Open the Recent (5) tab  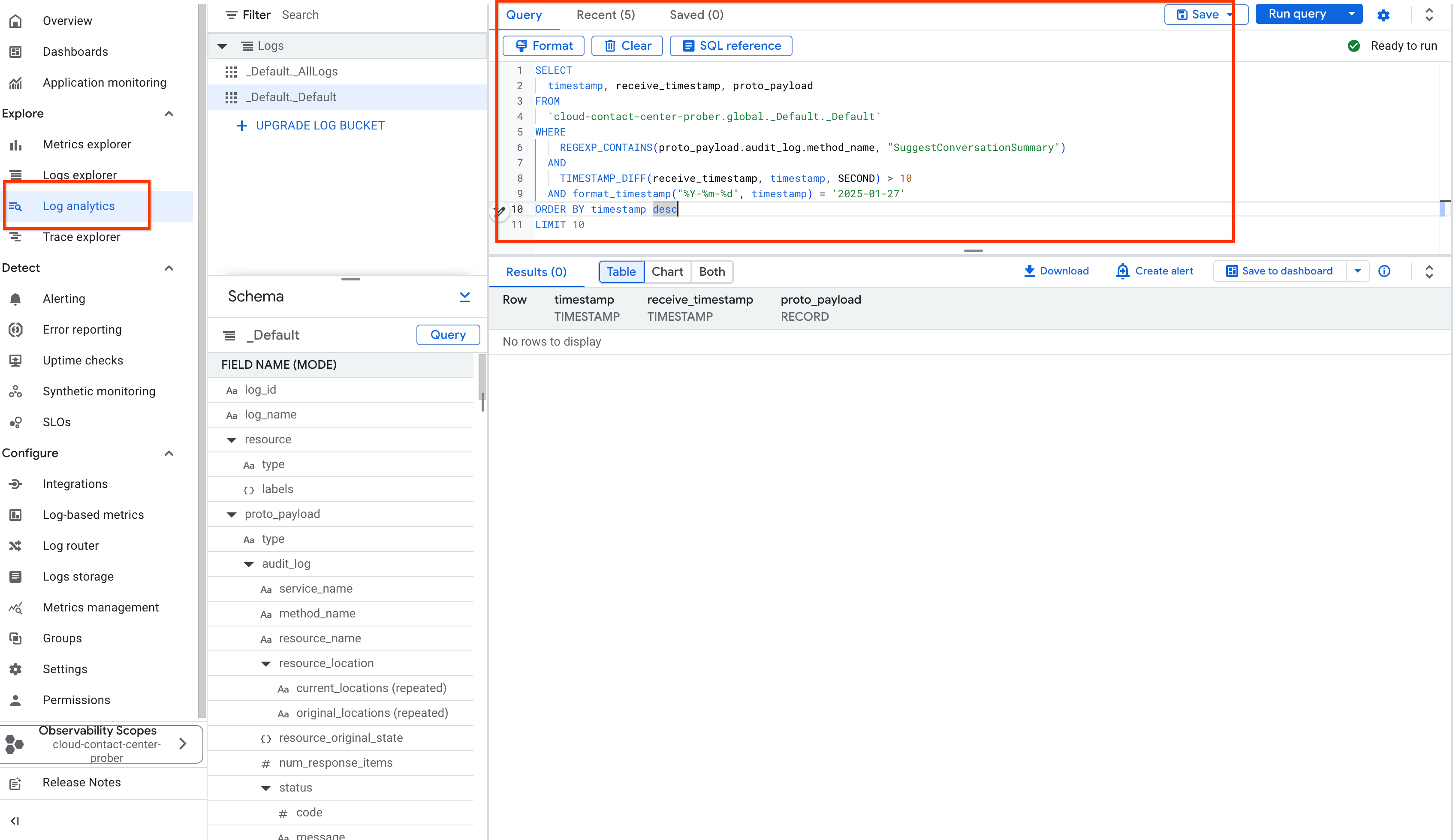(x=606, y=15)
